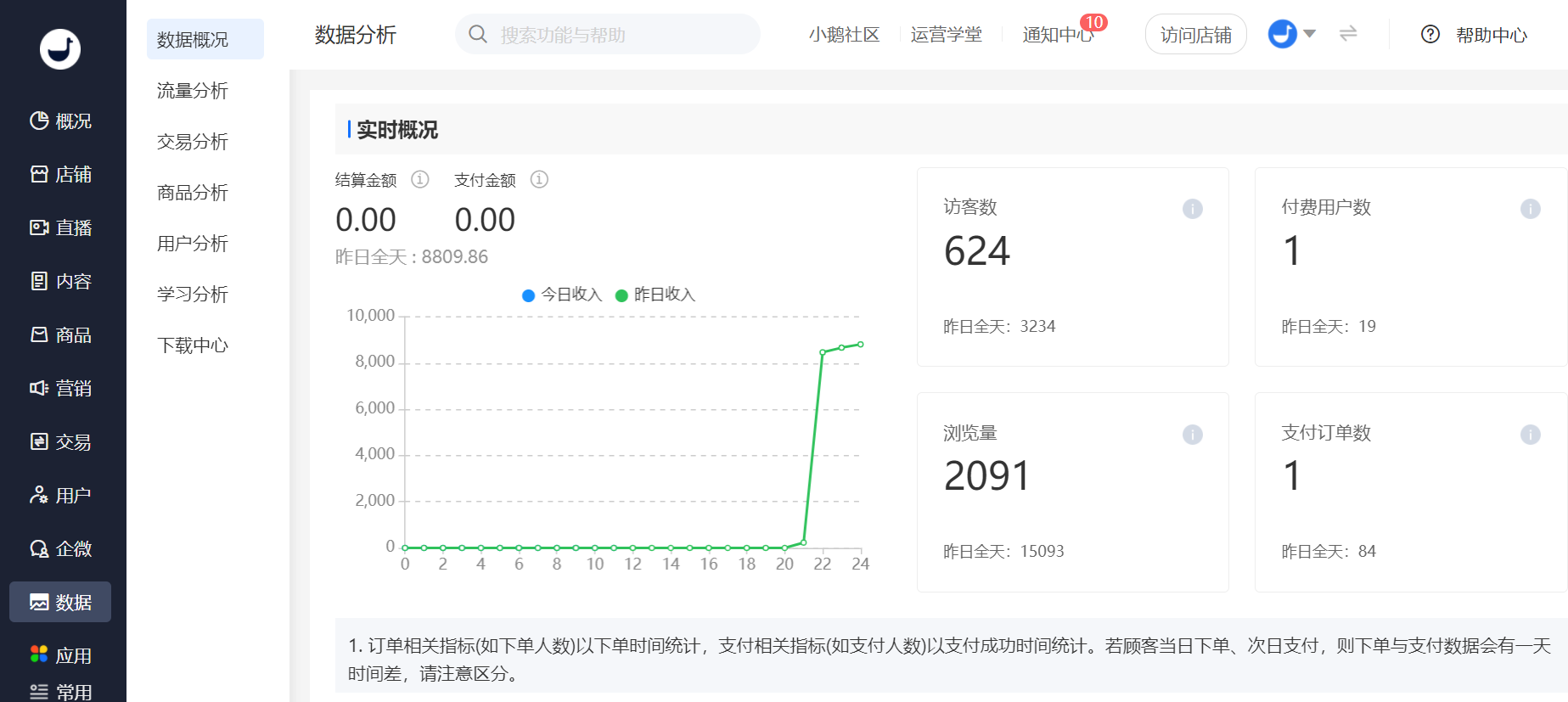Open 运营学堂 link
1568x702 pixels.
[947, 34]
